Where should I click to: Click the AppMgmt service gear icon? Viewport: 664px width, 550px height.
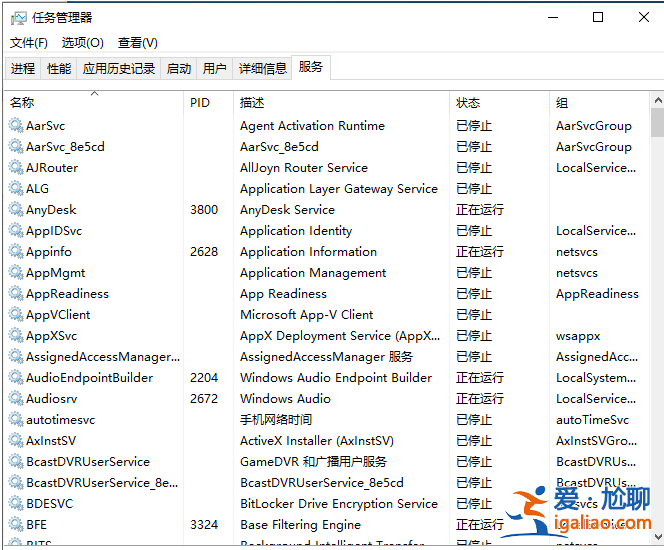click(16, 272)
